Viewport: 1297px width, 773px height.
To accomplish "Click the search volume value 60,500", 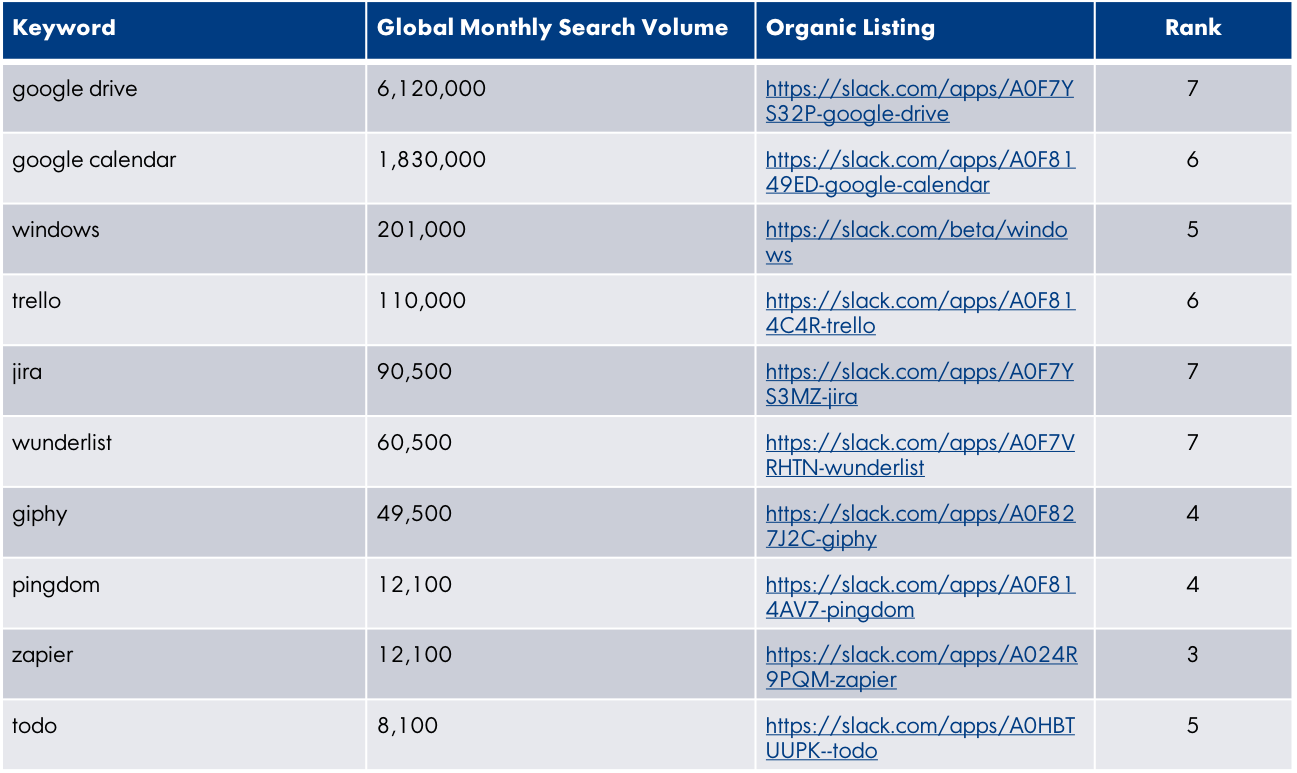I will 414,443.
